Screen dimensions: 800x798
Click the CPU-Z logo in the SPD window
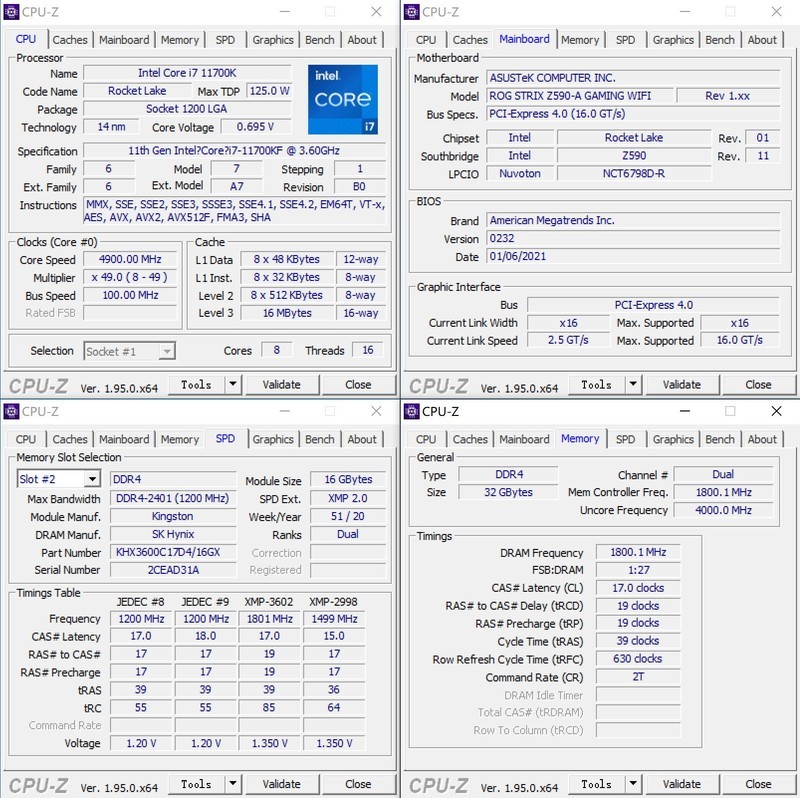coord(38,783)
